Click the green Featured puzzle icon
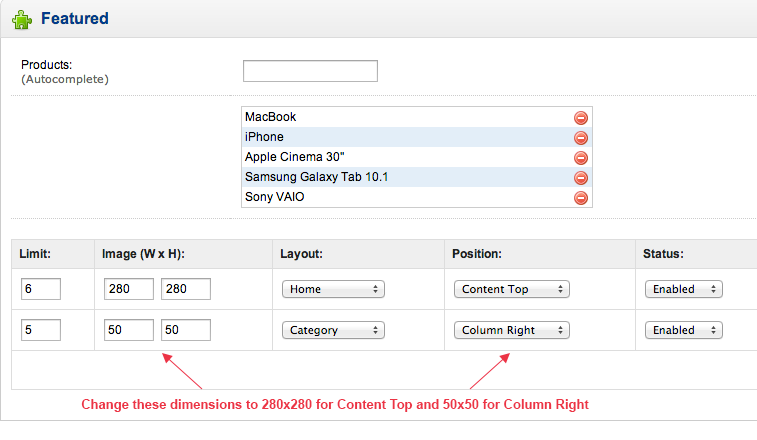Screen dimensions: 757x440 point(22,20)
